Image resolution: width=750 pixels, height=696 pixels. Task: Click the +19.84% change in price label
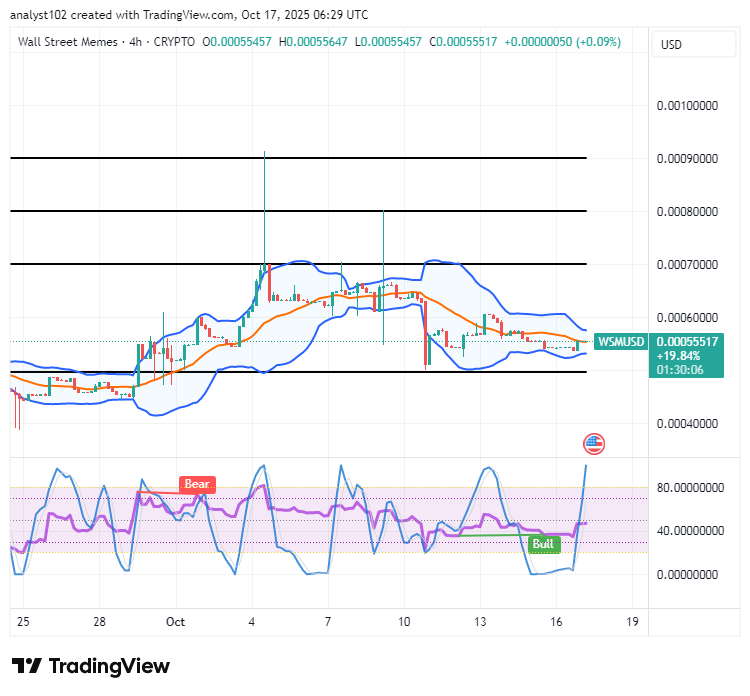tap(678, 356)
